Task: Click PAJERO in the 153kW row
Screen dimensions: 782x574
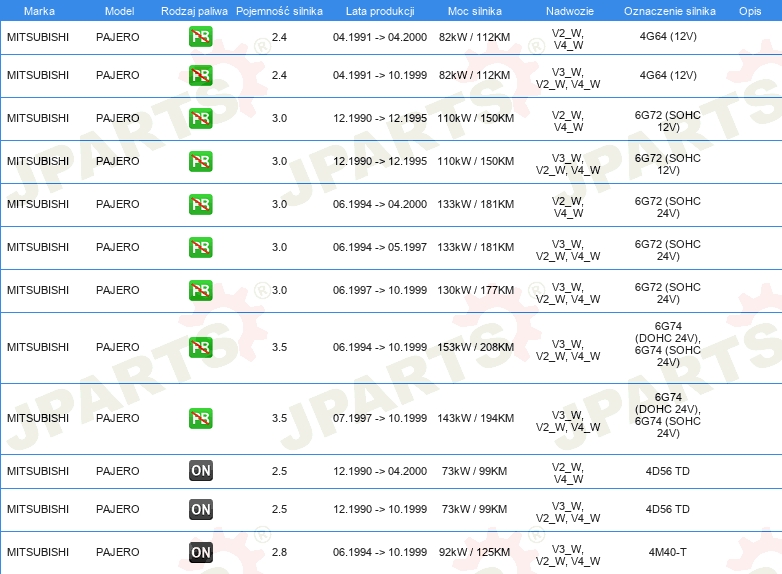Action: (x=118, y=347)
